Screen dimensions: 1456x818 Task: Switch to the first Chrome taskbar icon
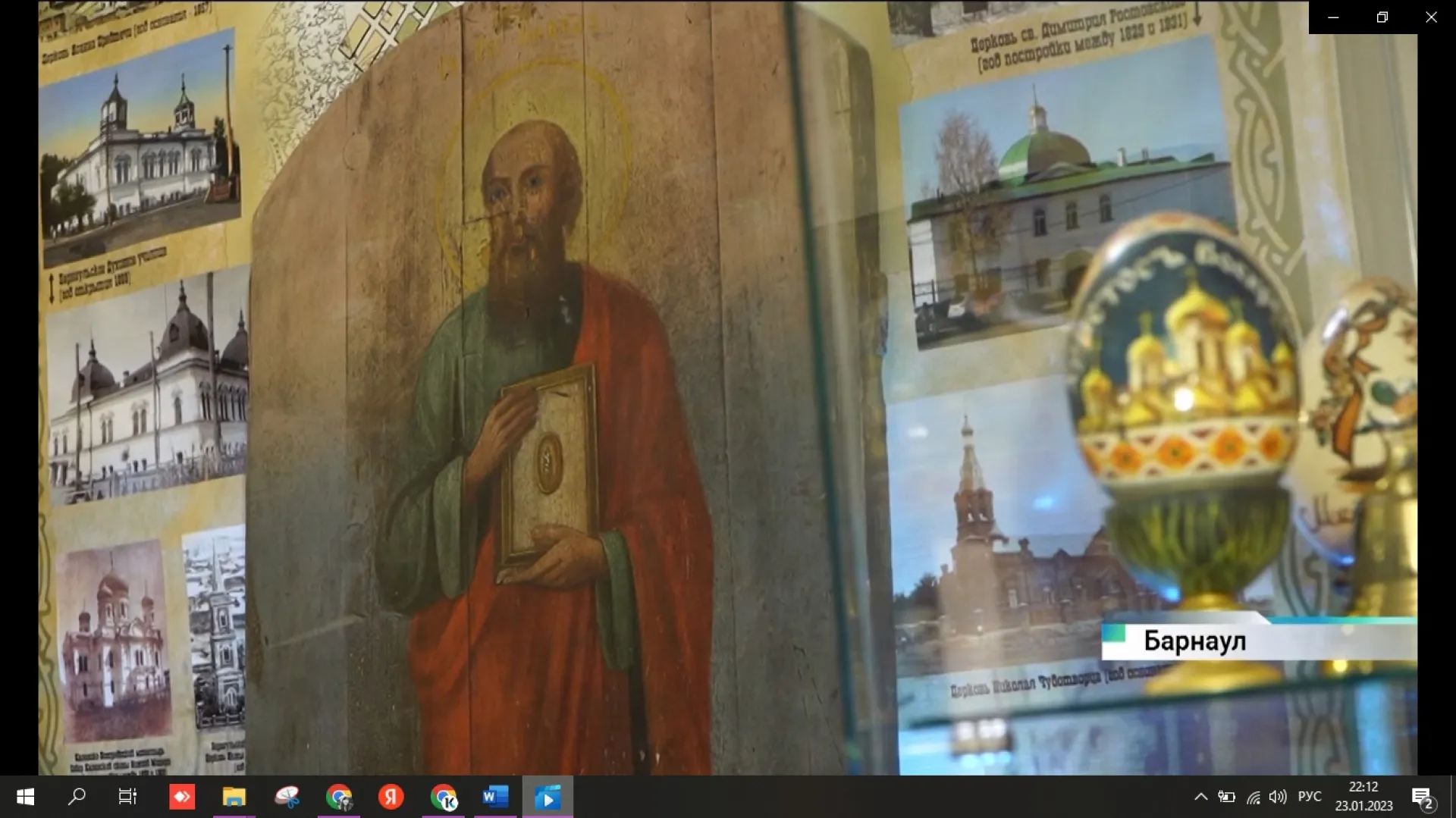coord(339,797)
